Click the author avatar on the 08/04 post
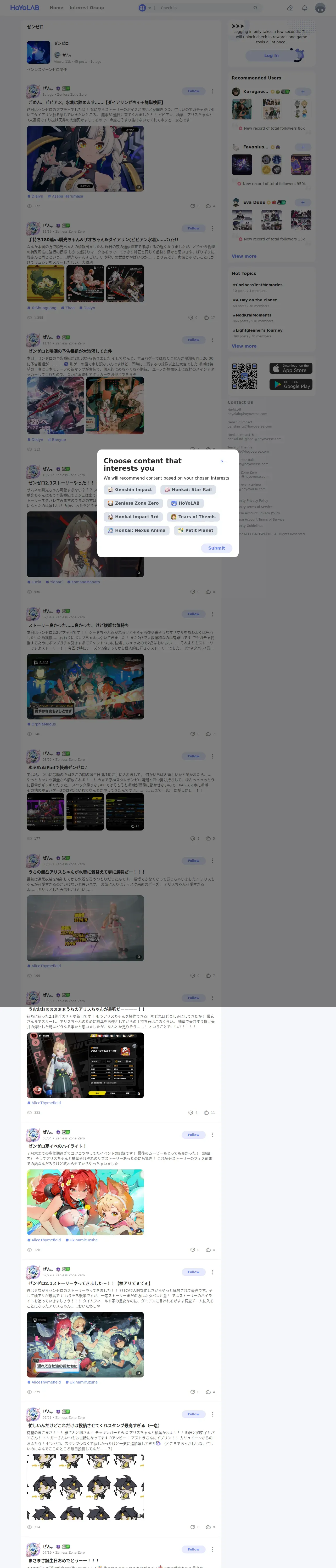The width and height of the screenshot is (336, 1568). (33, 1135)
